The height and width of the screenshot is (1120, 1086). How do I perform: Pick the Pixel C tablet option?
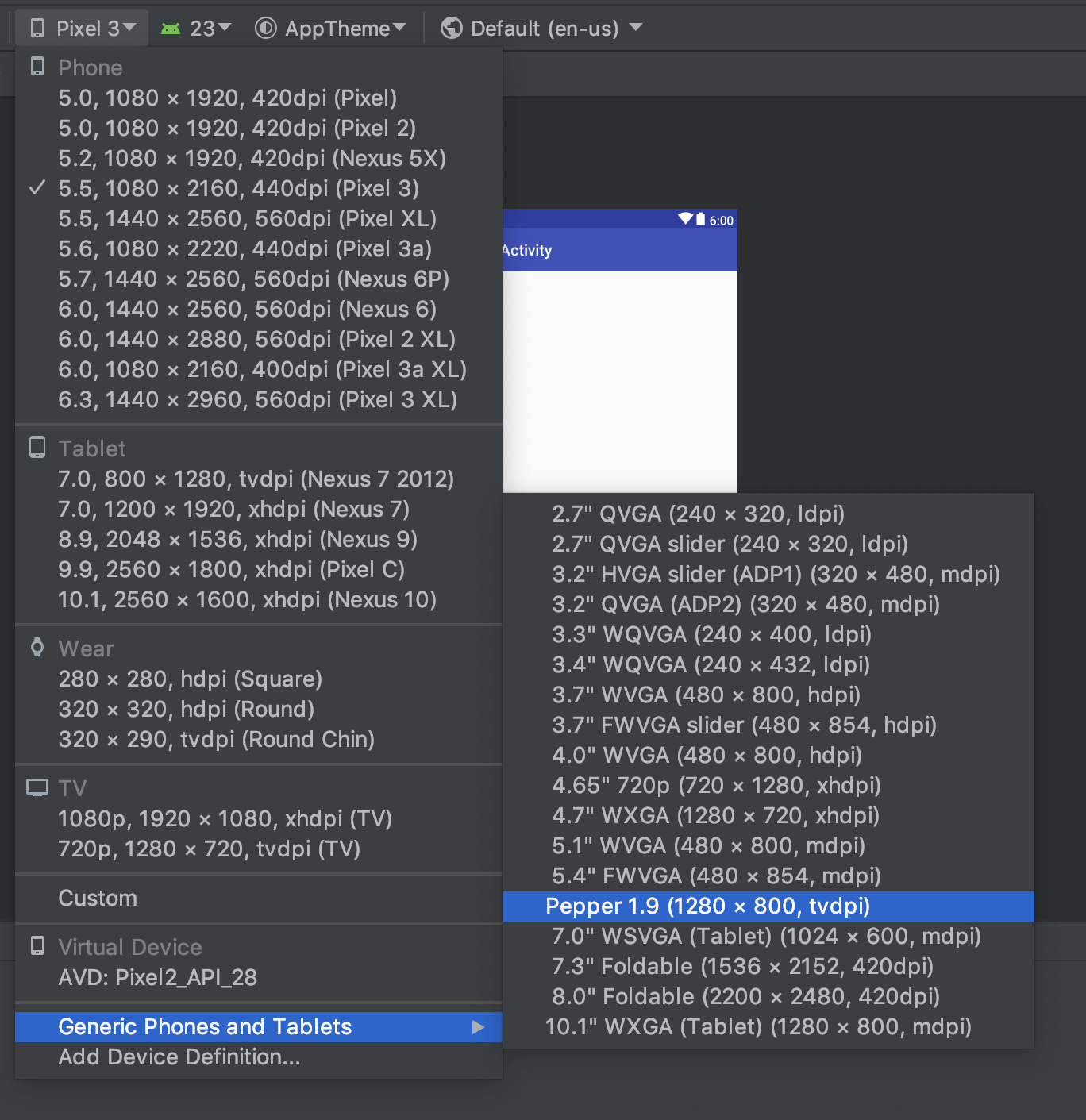coord(231,570)
